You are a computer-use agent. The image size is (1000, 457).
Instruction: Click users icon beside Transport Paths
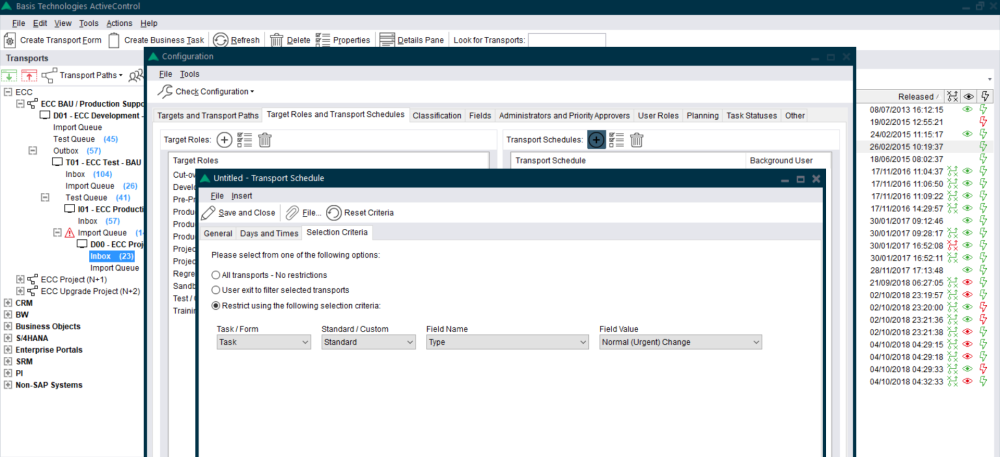[x=135, y=76]
